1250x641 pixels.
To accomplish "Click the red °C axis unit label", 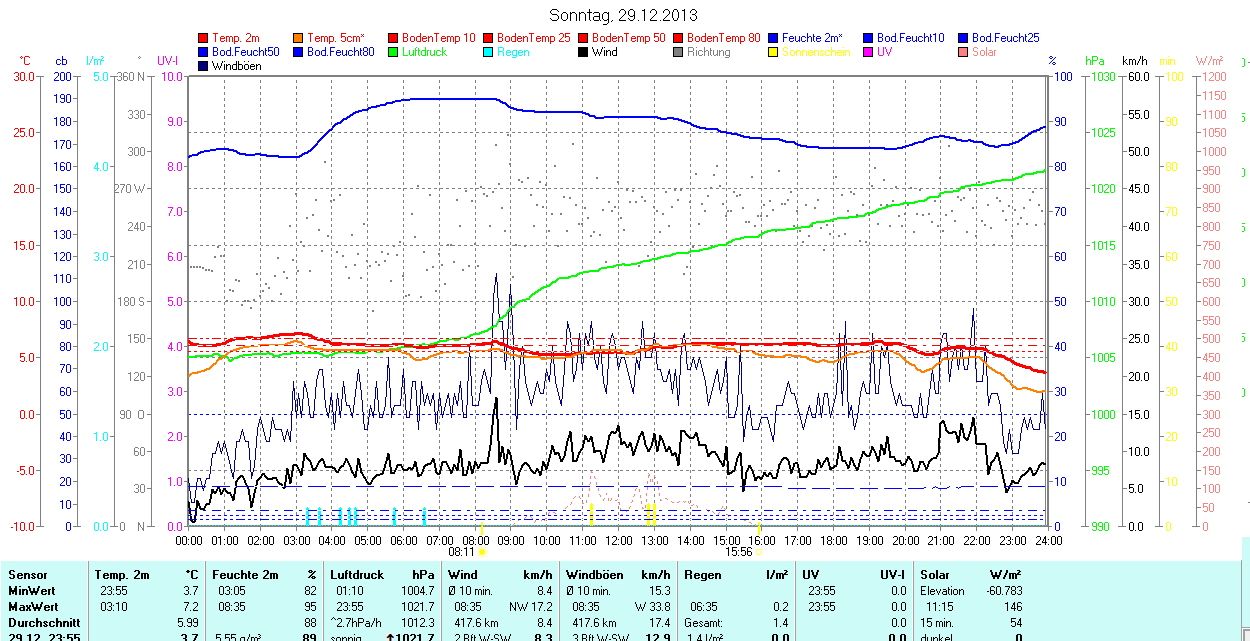I will pyautogui.click(x=25, y=62).
